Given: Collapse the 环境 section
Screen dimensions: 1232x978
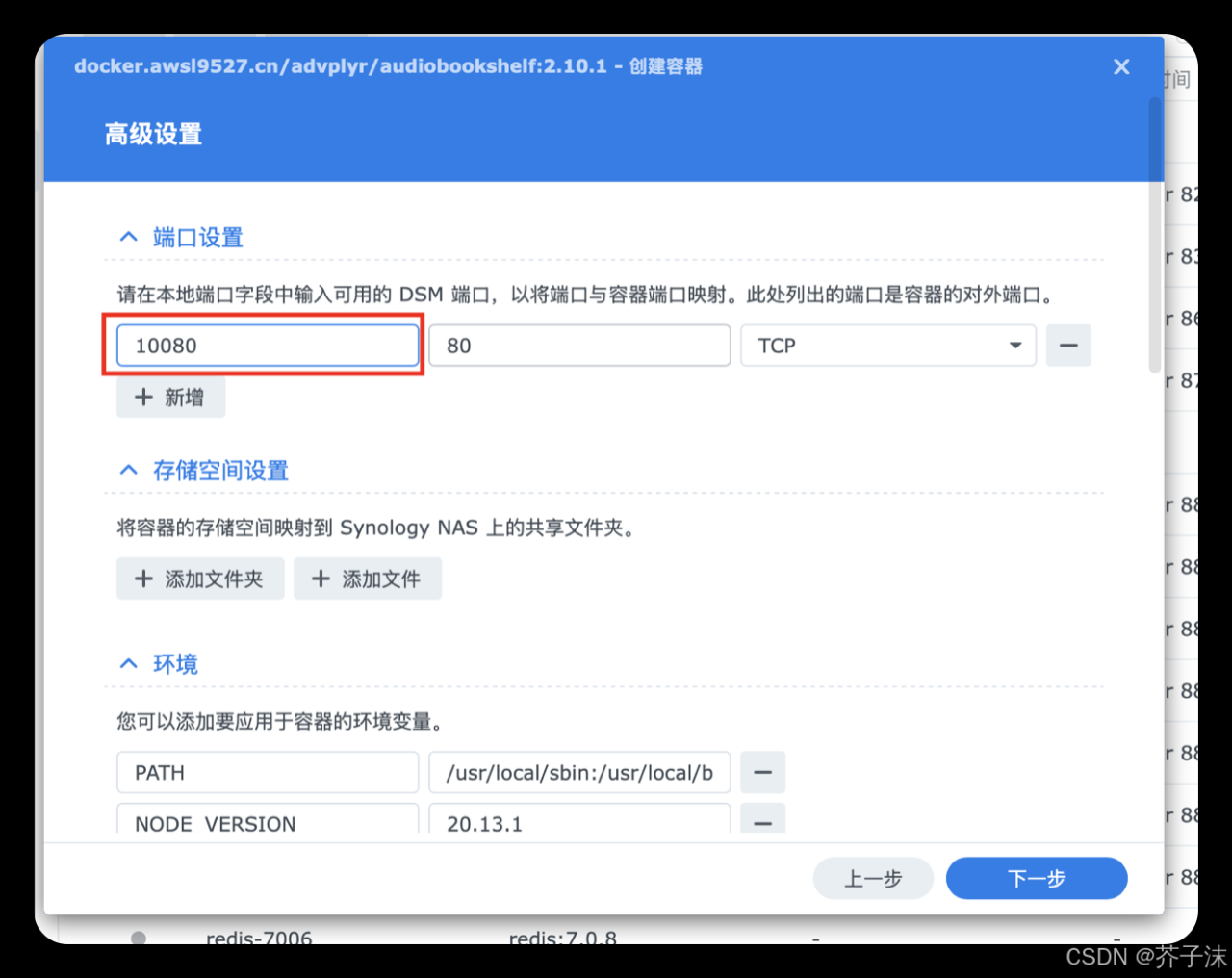Looking at the screenshot, I should 128,663.
